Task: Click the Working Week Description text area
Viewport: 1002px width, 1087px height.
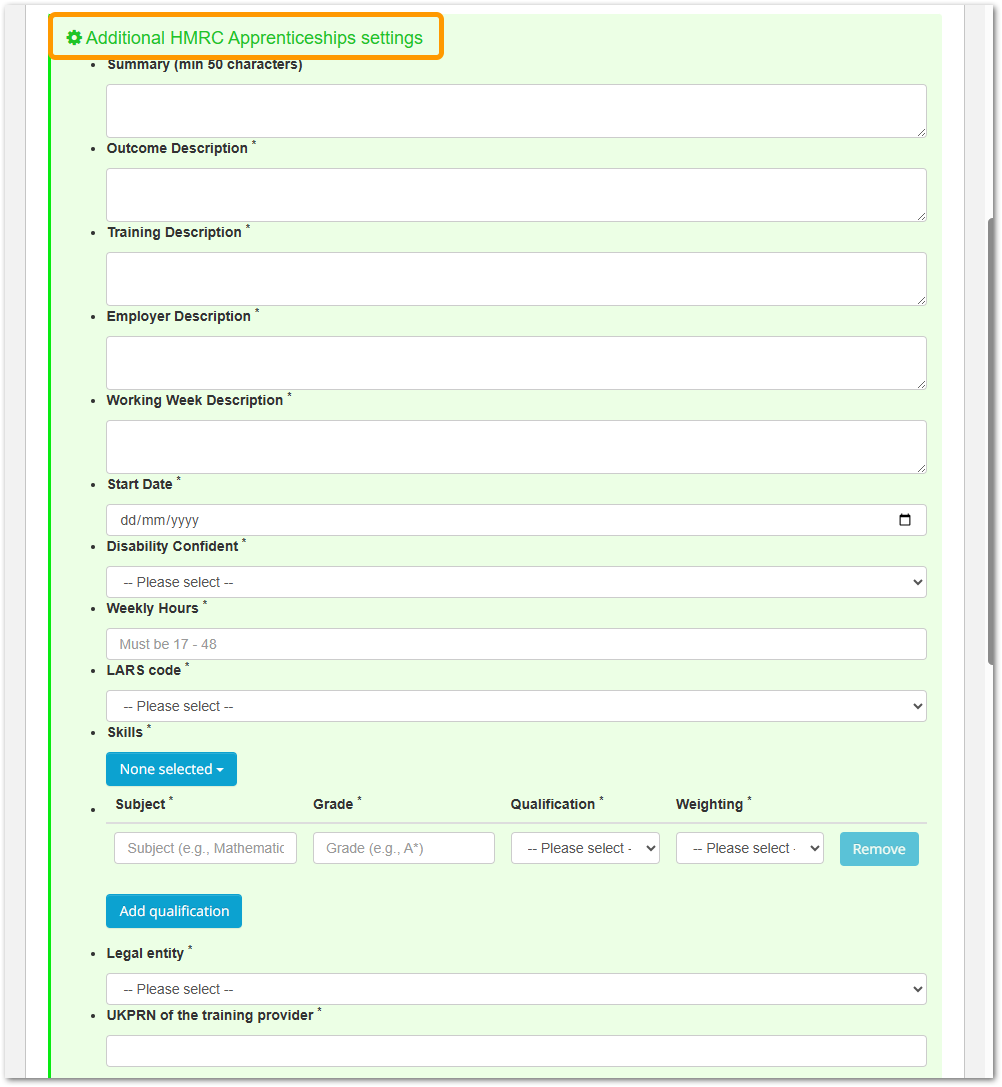Action: (516, 446)
